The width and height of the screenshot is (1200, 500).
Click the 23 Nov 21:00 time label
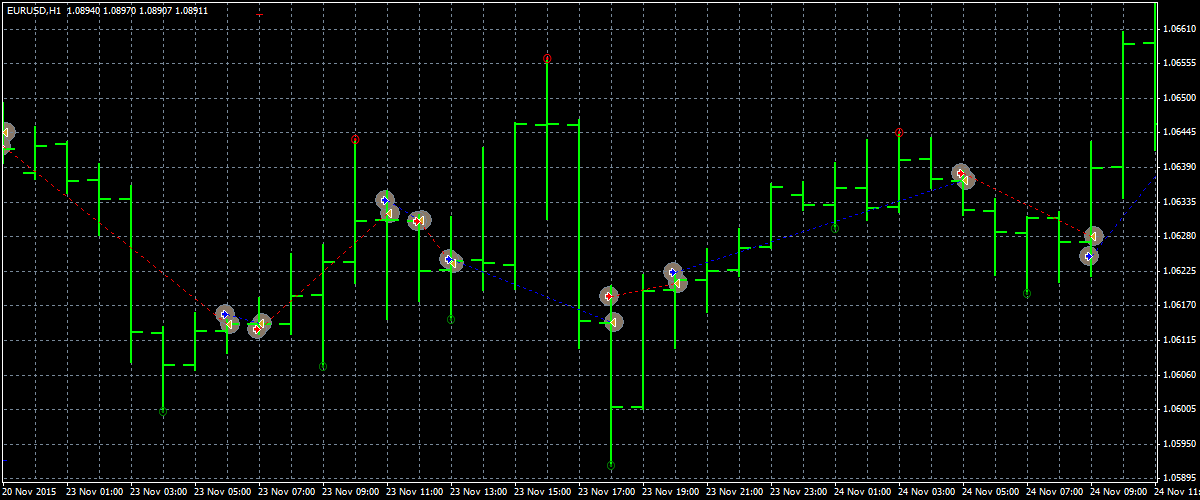click(734, 492)
